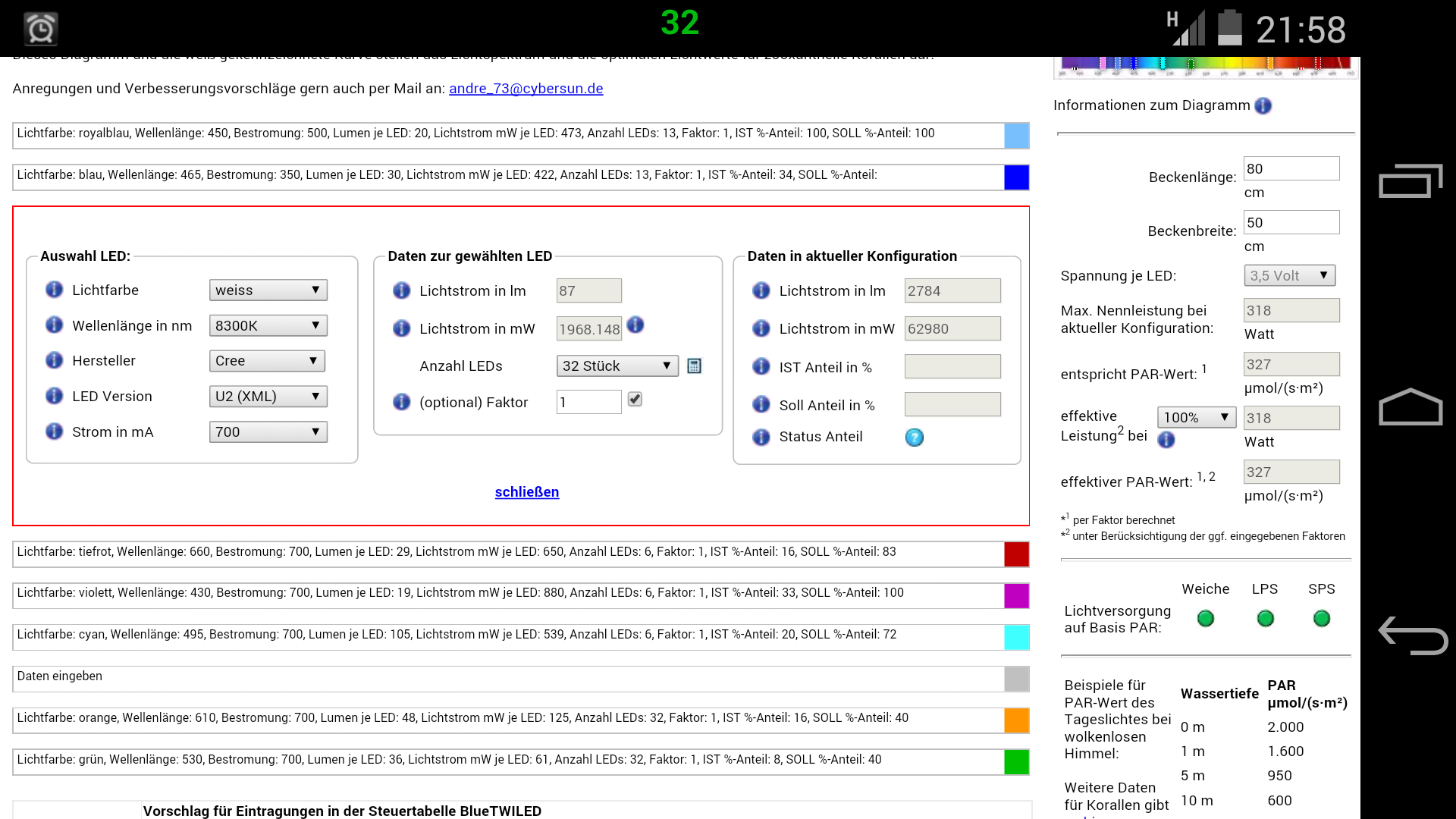Click the blue Status Anteil help icon

click(915, 438)
